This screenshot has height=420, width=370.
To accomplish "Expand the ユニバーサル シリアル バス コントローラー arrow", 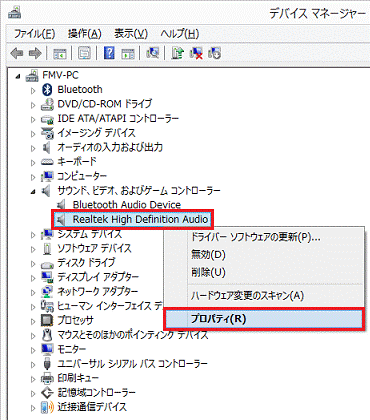I will pyautogui.click(x=33, y=364).
